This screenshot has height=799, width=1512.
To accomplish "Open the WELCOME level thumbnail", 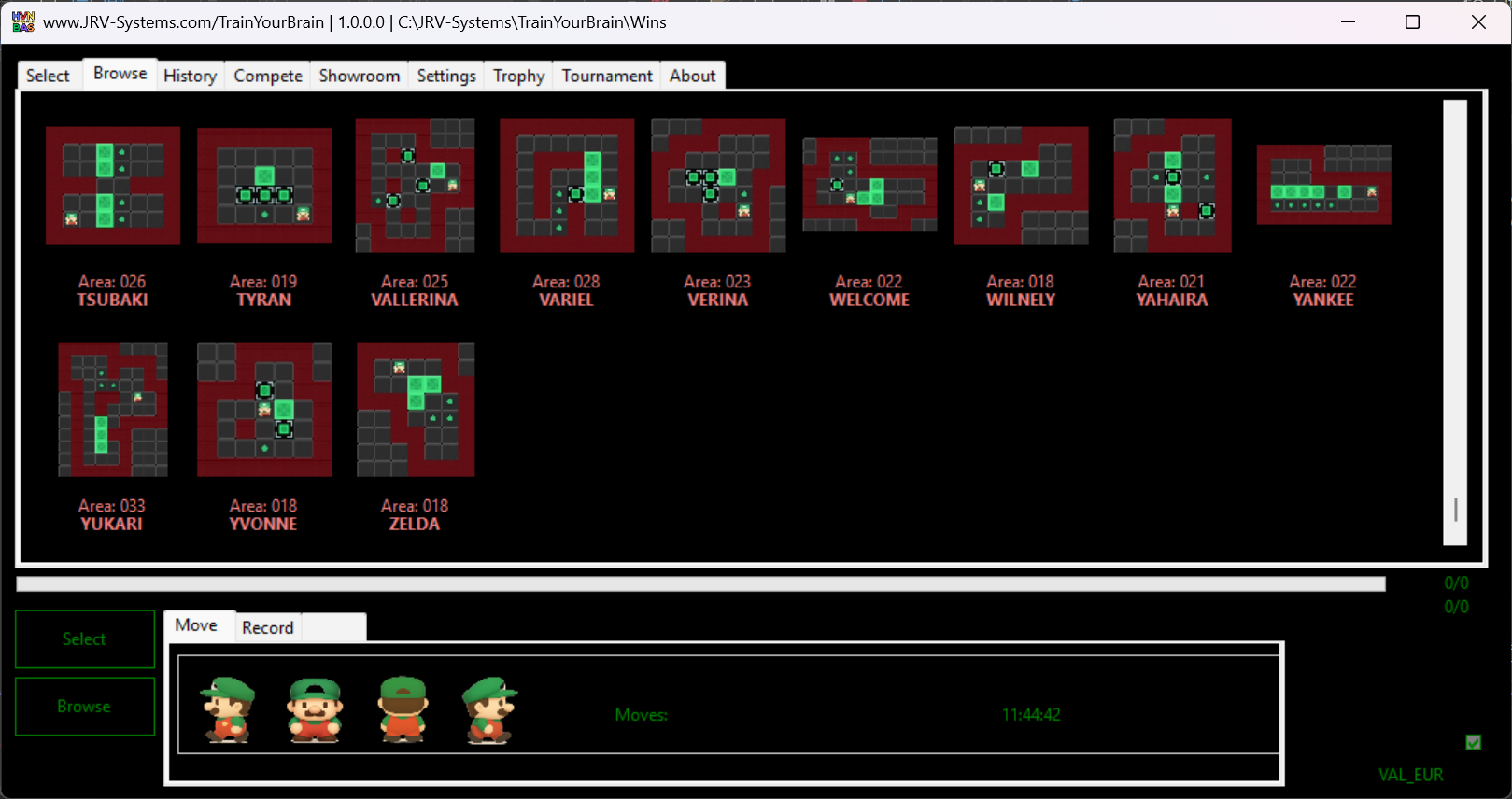I will (x=869, y=185).
